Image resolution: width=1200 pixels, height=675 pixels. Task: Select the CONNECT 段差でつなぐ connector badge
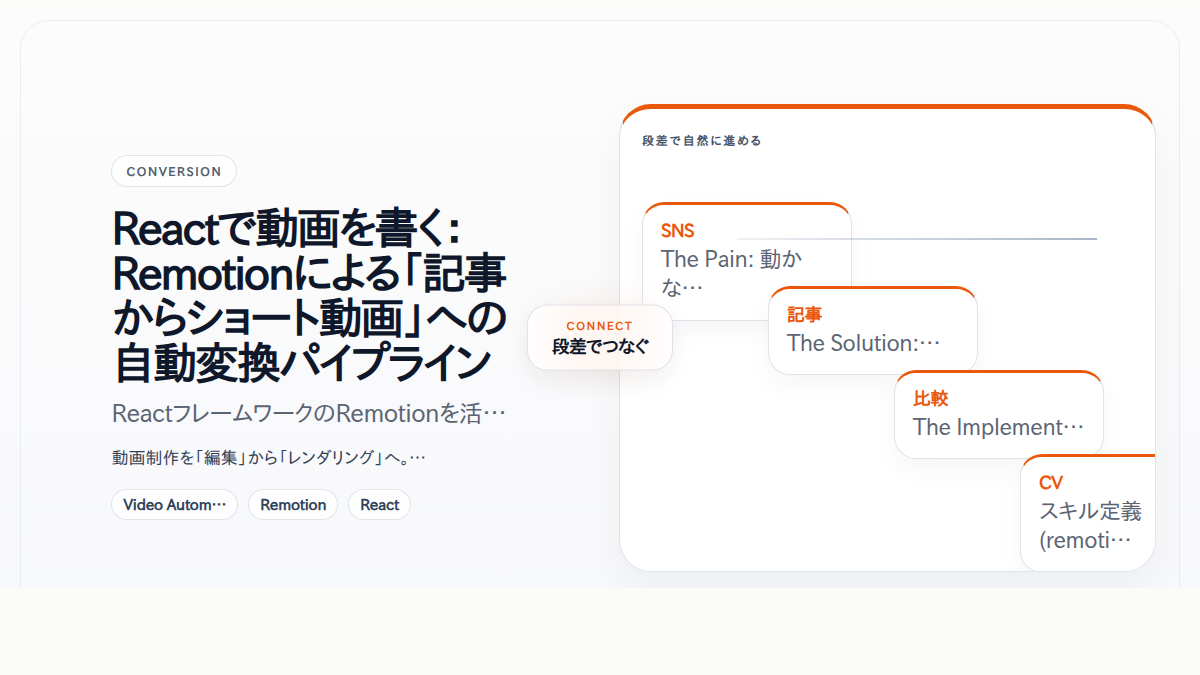(x=599, y=338)
